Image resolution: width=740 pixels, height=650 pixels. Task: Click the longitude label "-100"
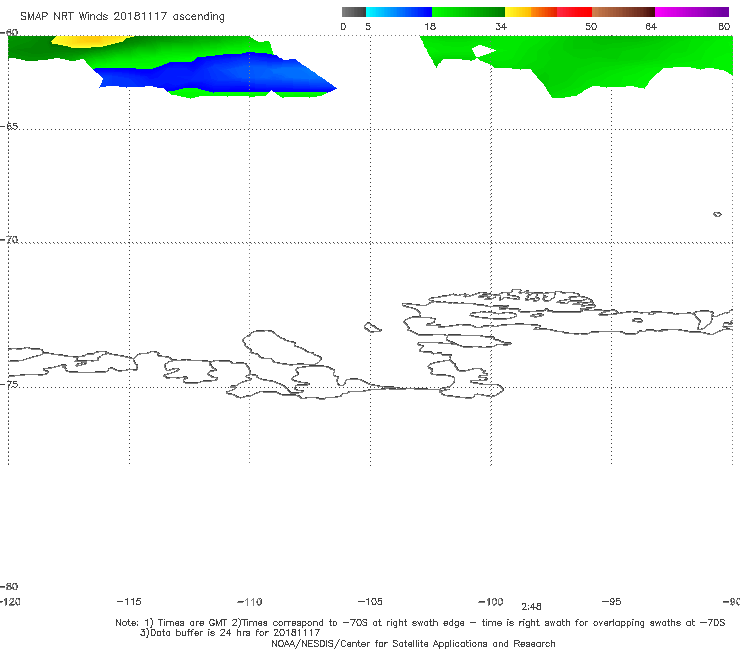(491, 602)
